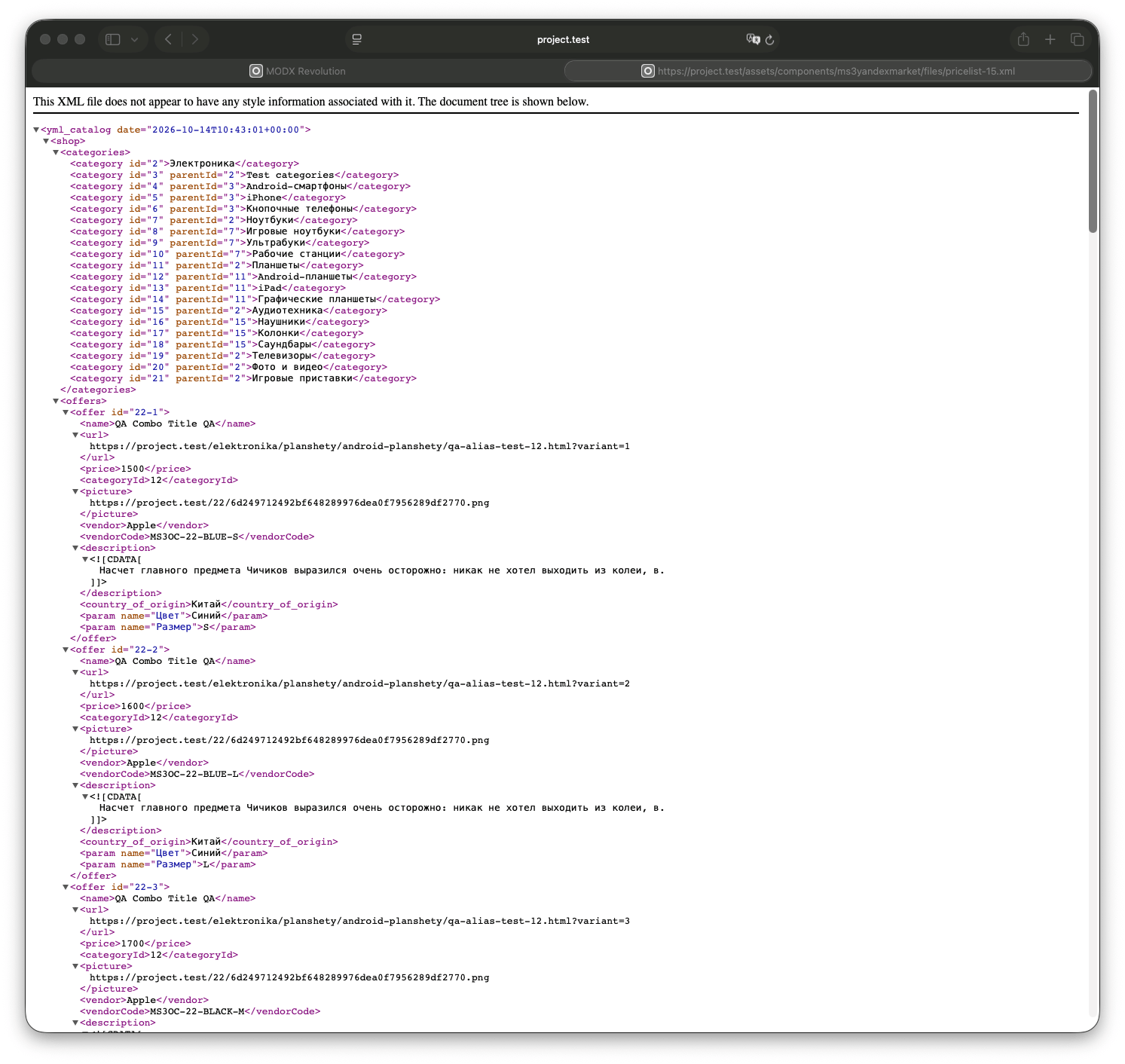Add a new tab with plus icon
This screenshot has height=1064, width=1125.
click(1050, 39)
